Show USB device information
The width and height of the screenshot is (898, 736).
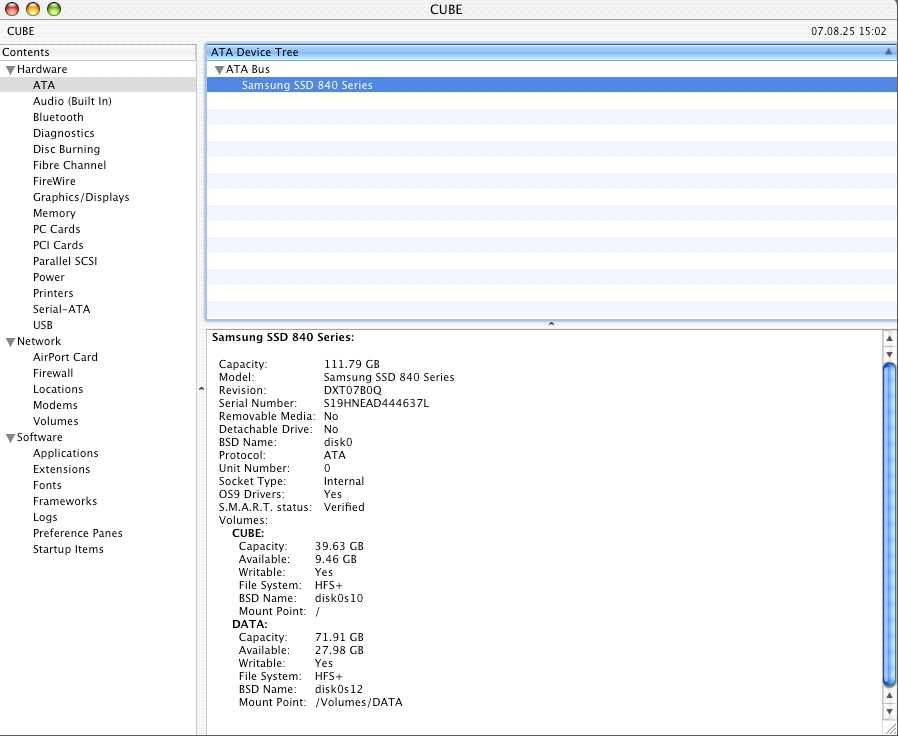42,325
